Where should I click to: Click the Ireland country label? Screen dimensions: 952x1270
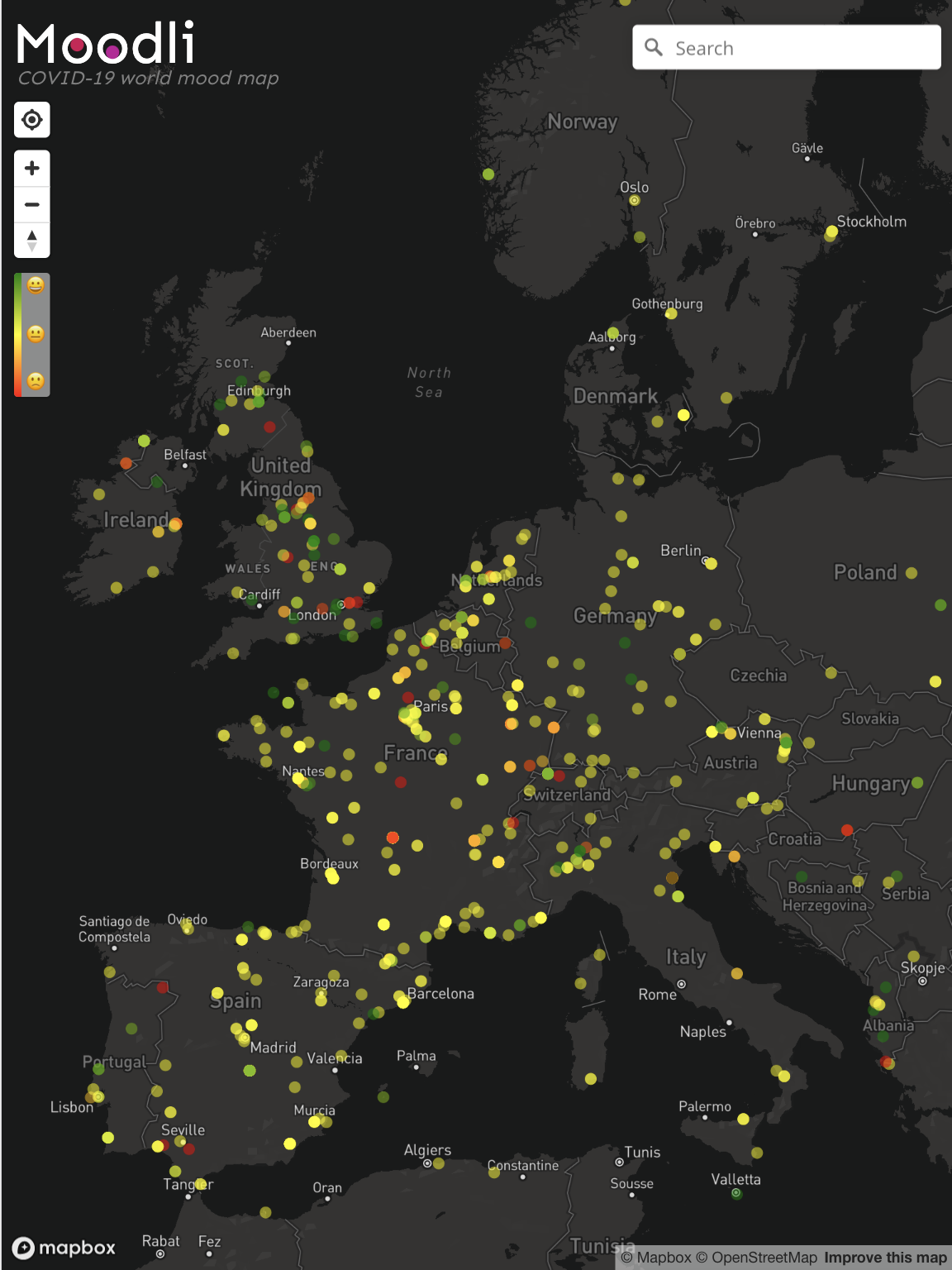coord(136,520)
